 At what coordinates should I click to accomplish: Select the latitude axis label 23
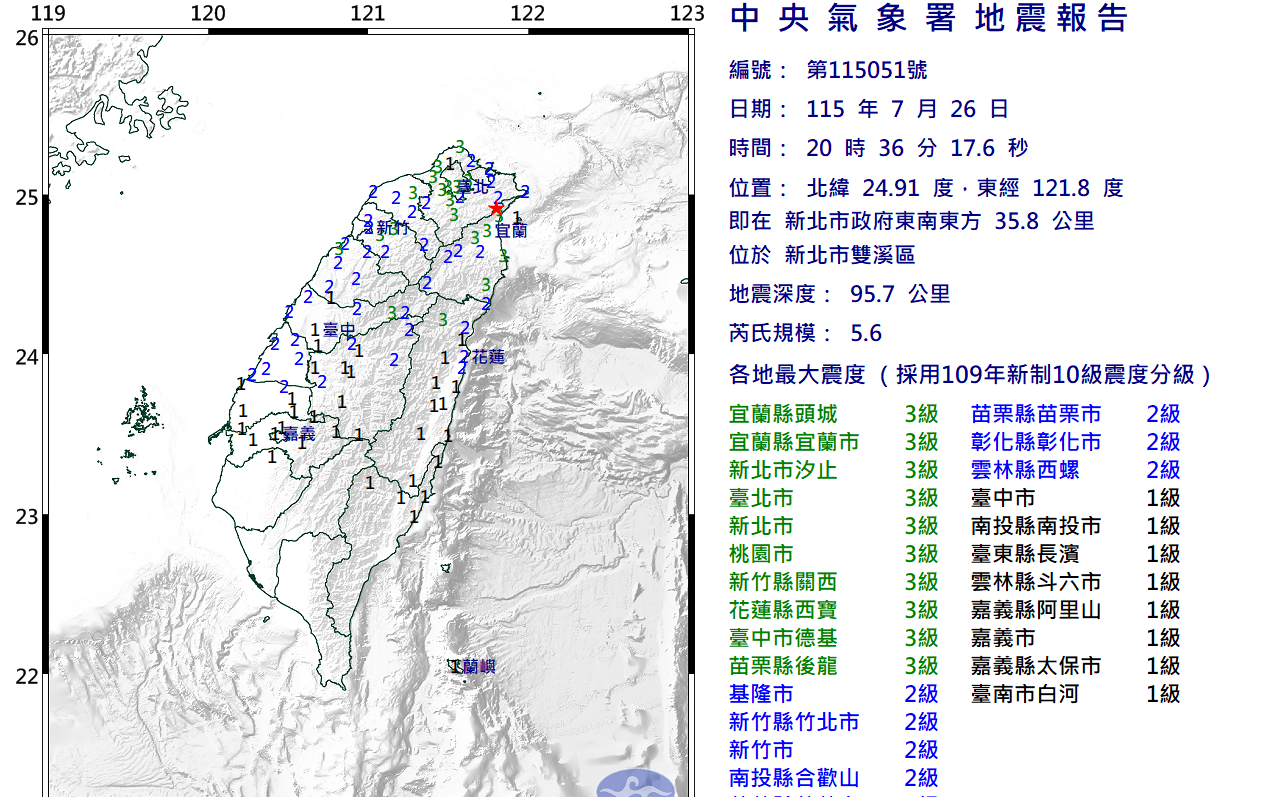pyautogui.click(x=27, y=517)
